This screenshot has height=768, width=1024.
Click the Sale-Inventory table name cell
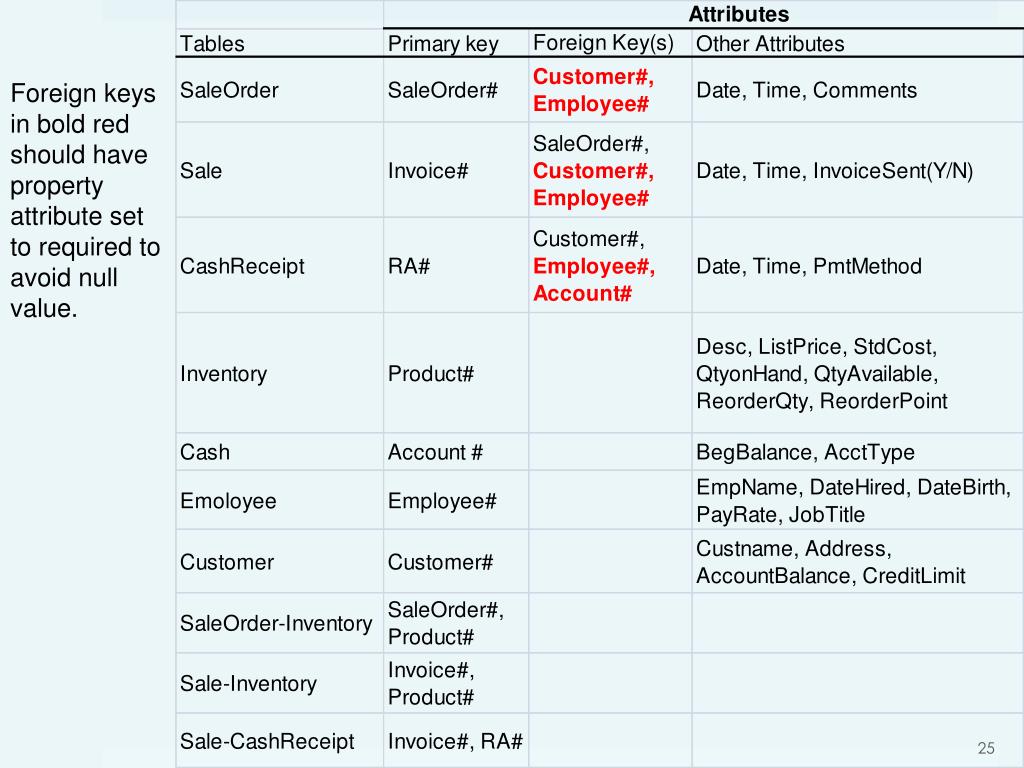pos(248,684)
